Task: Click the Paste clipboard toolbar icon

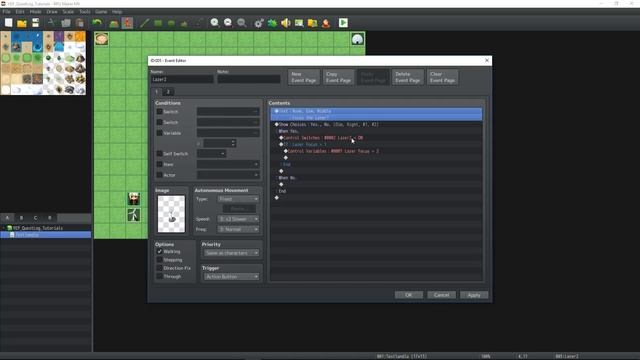Action: (x=80, y=23)
